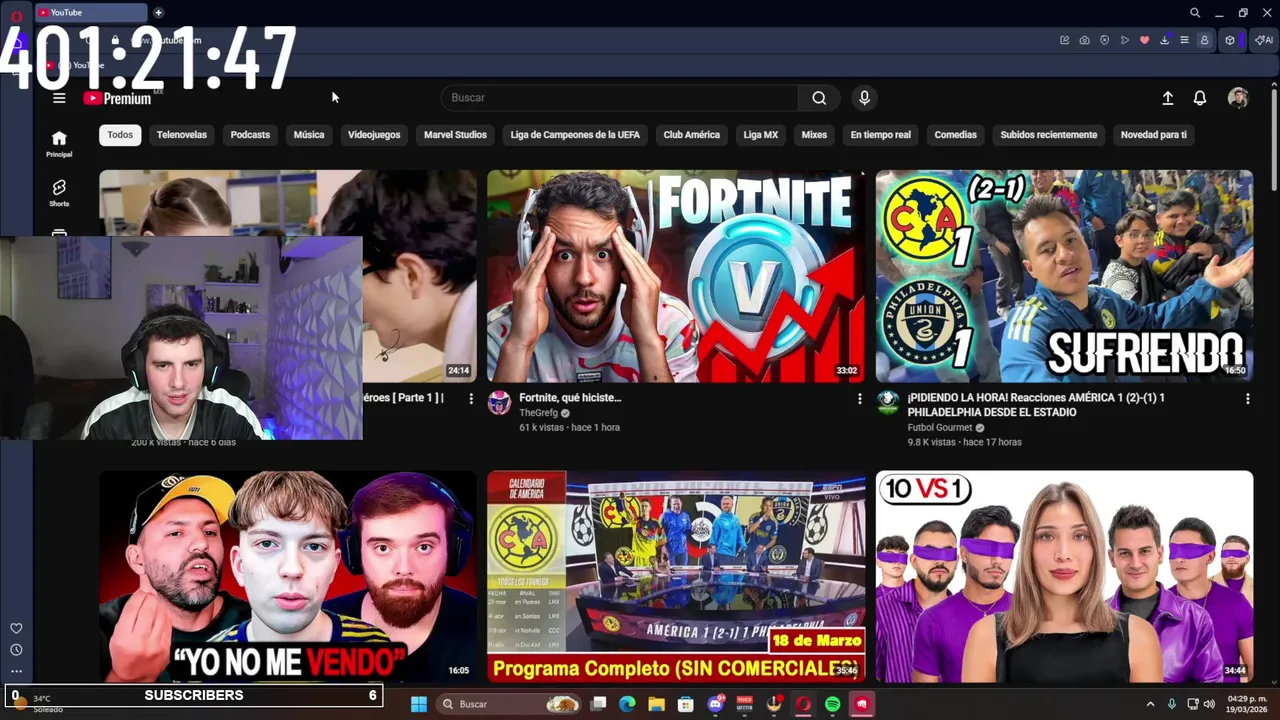Viewport: 1280px width, 720px height.
Task: Open options for PIDIENDO LA HORA video
Action: coord(1247,399)
